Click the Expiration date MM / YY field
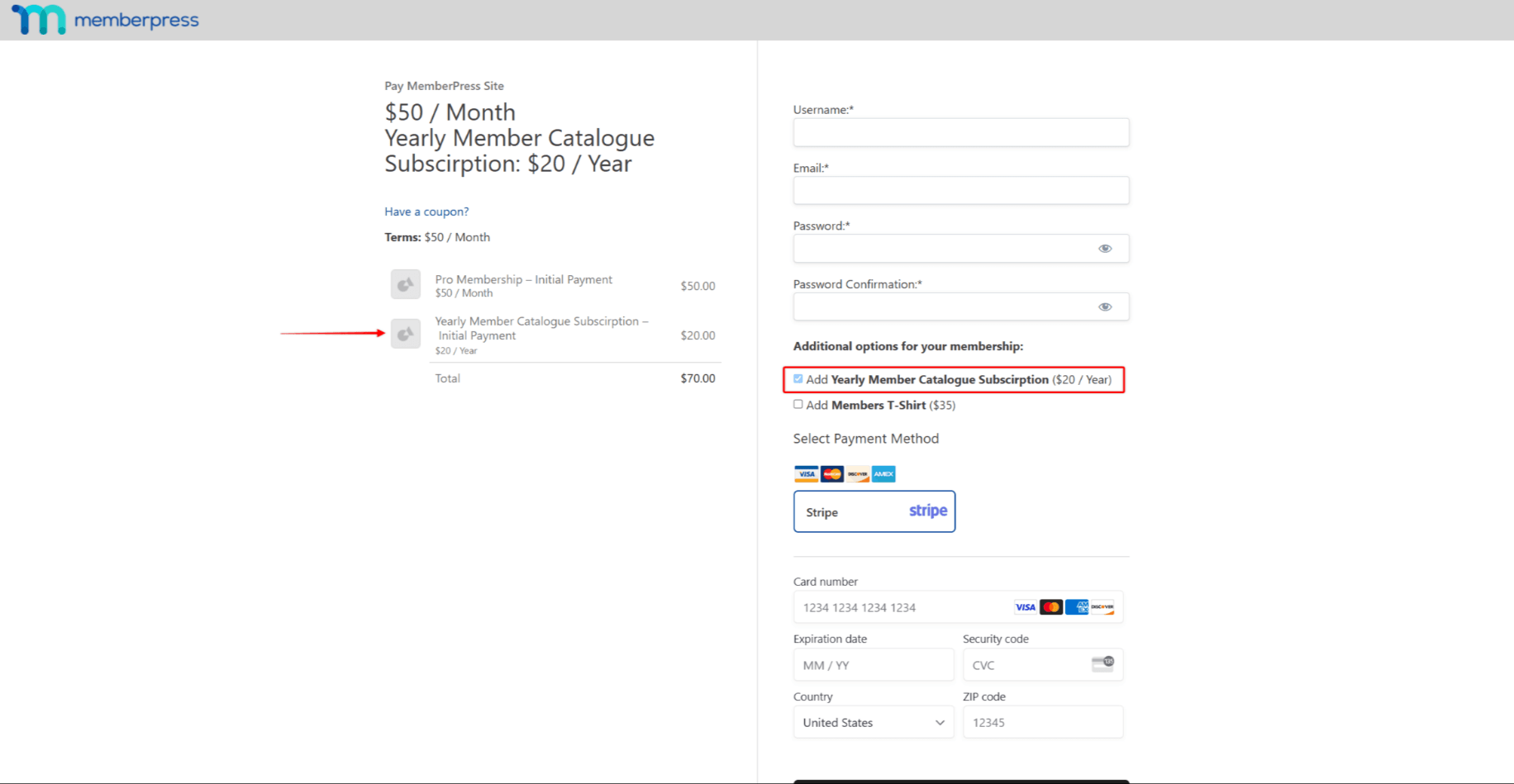Viewport: 1514px width, 784px height. point(873,664)
